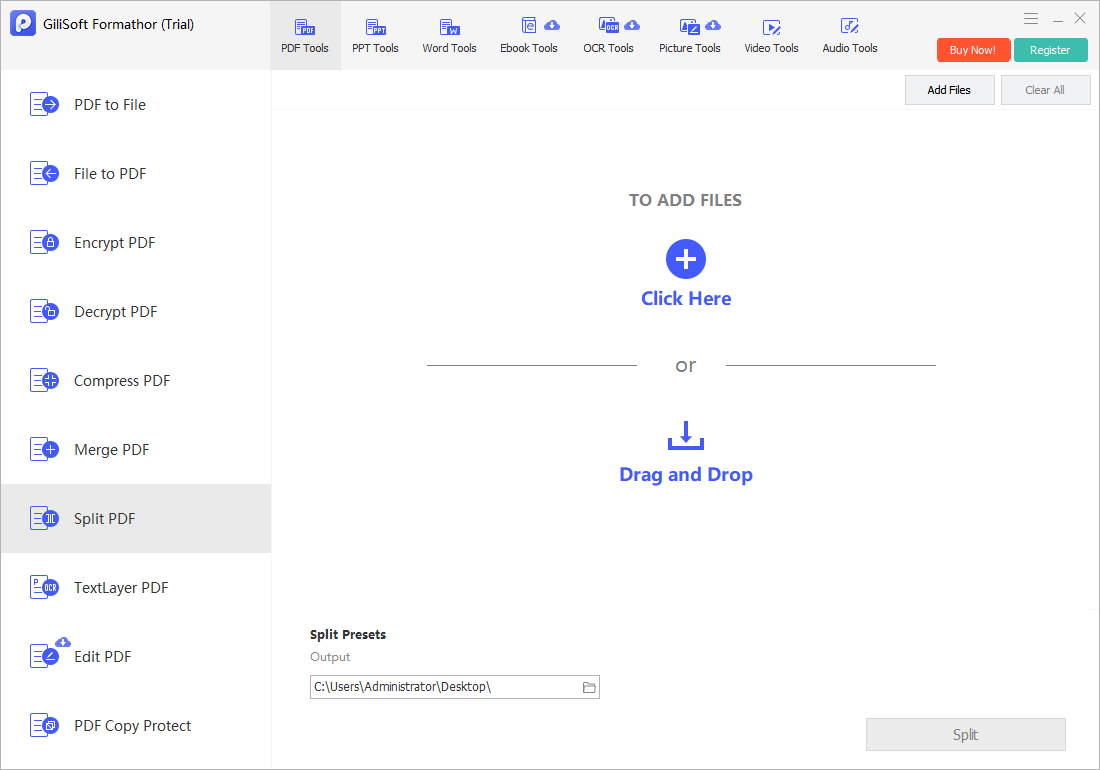Switch to the PPT Tools tab
The image size is (1100, 770).
[375, 36]
